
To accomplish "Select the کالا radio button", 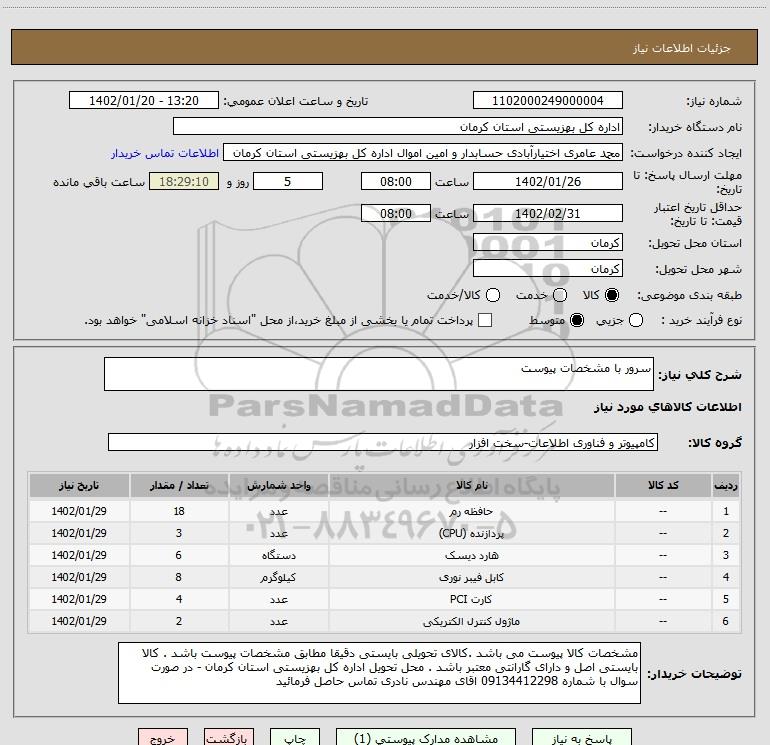I will pos(612,295).
